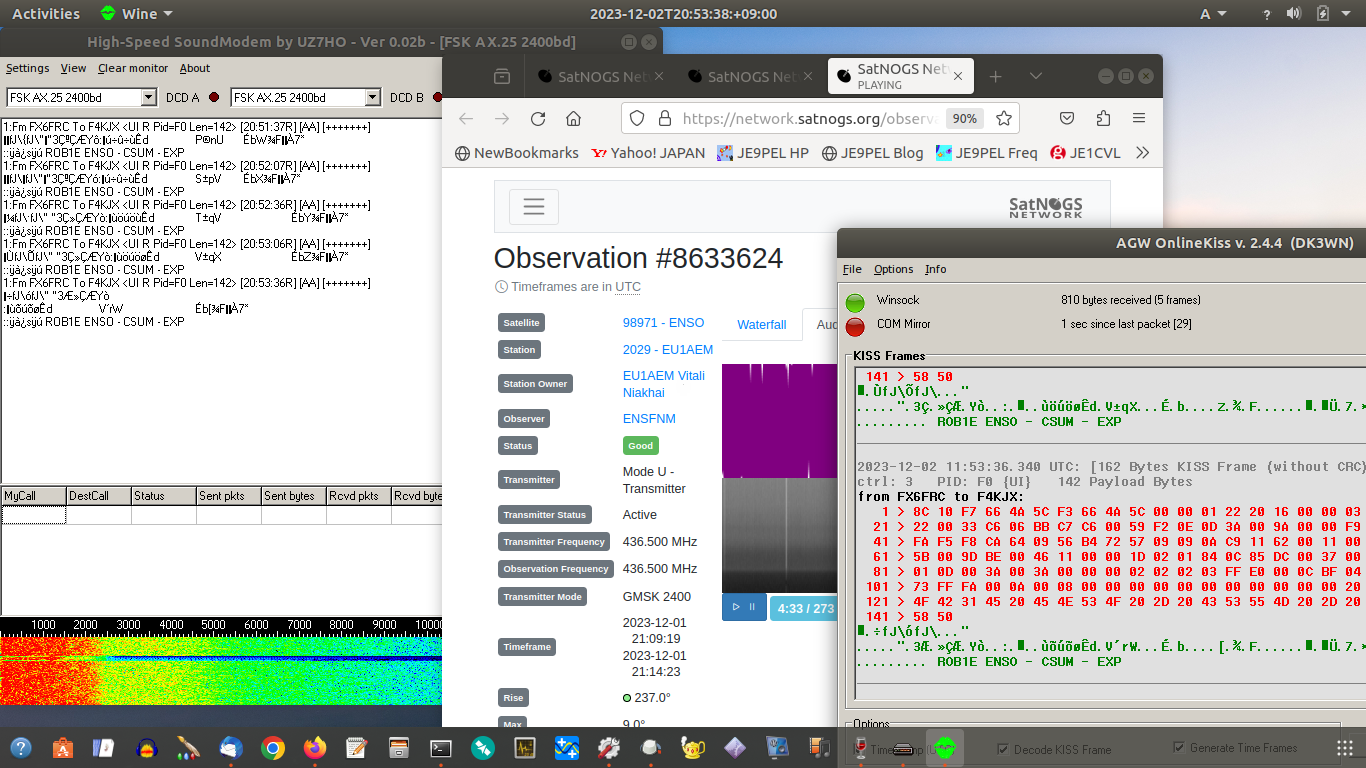The width and height of the screenshot is (1366, 768).
Task: Open Audacity headphones icon in dock
Action: click(147, 747)
